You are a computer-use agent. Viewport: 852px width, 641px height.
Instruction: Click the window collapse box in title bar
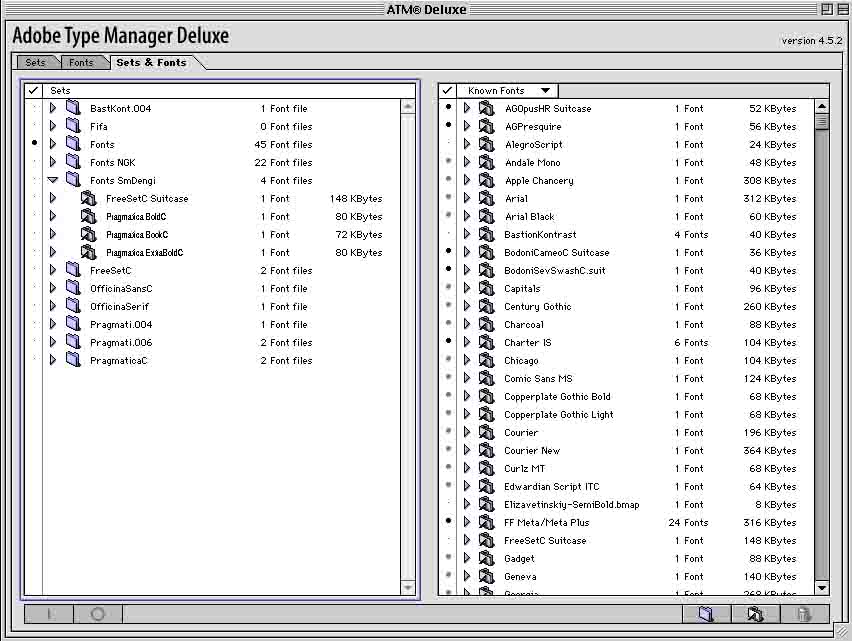pos(842,9)
